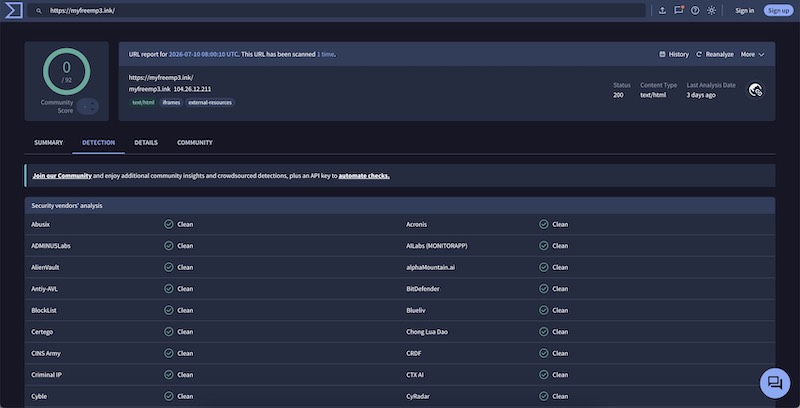Click the Clean checkmark icon for CINS Army
Screen dimensions: 800x408
point(168,353)
